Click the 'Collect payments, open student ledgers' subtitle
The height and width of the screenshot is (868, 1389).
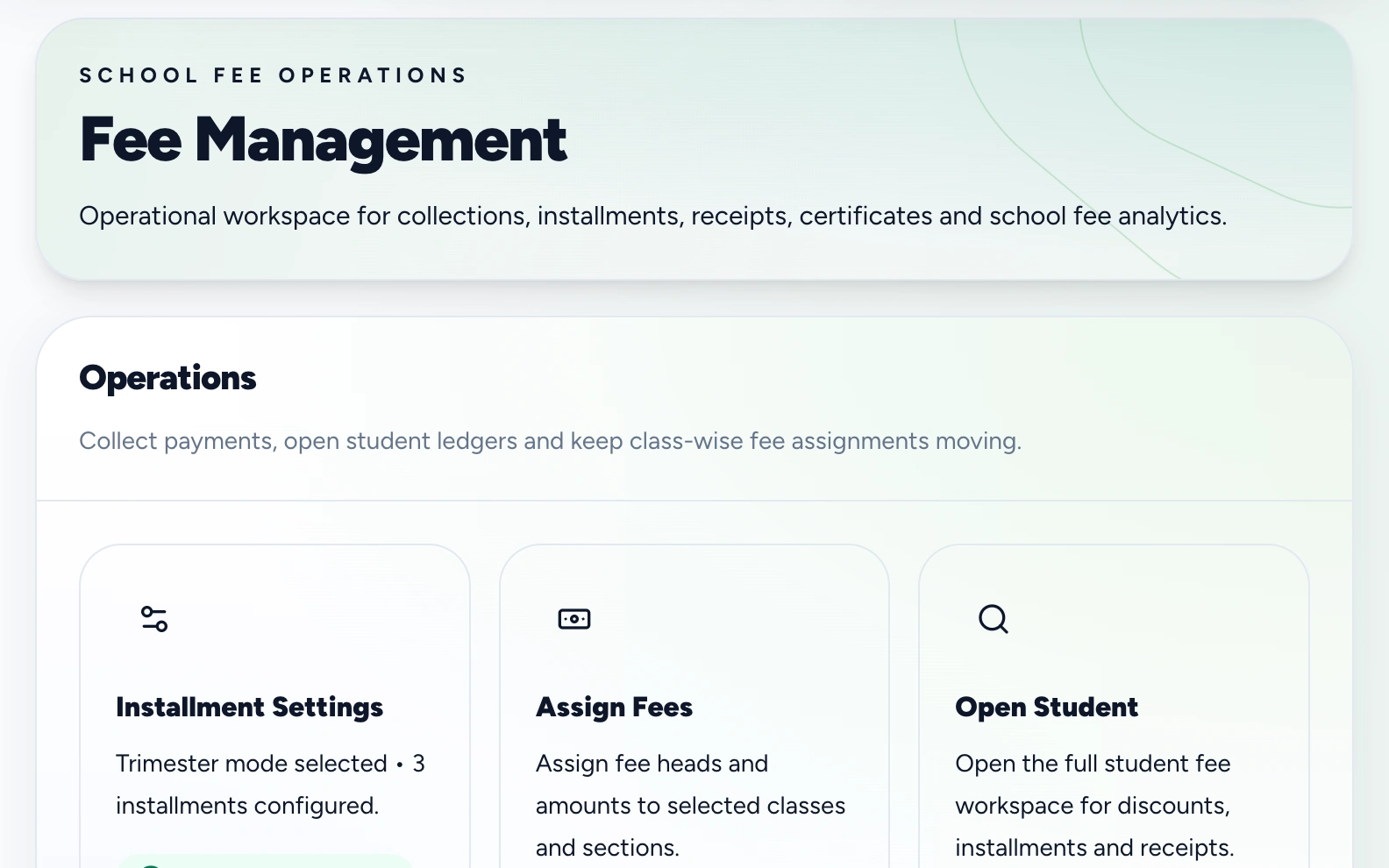point(551,441)
